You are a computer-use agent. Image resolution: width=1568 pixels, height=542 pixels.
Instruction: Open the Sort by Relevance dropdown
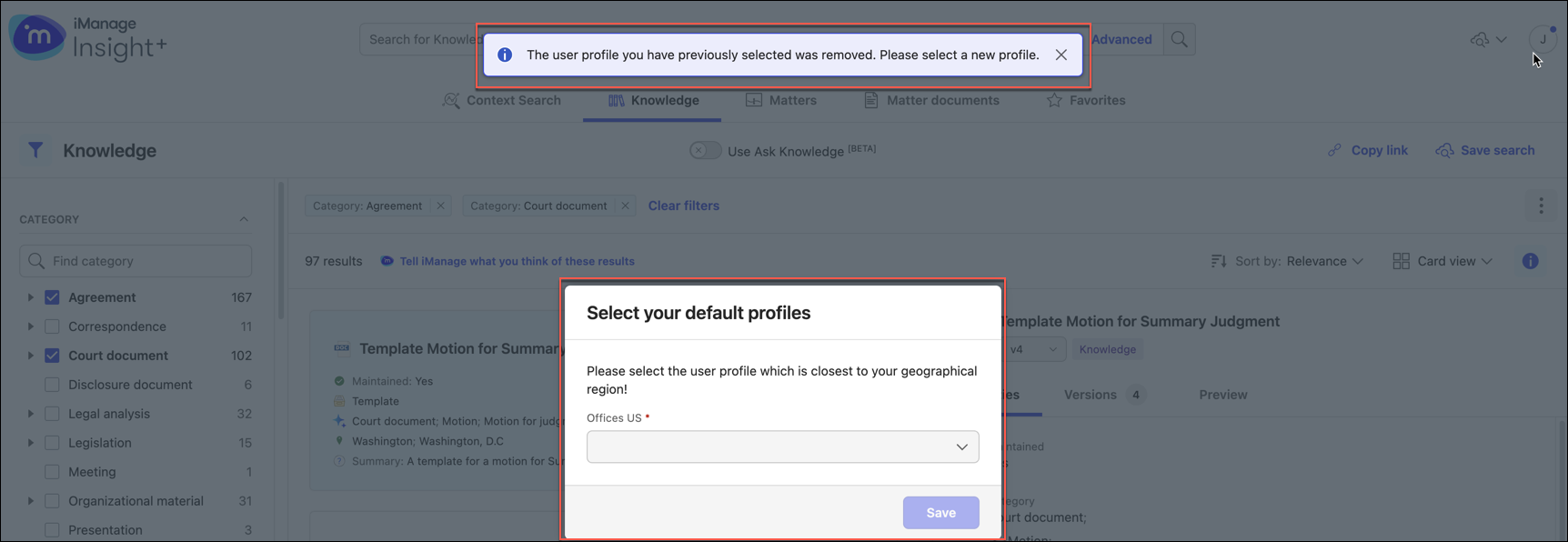pos(1324,261)
